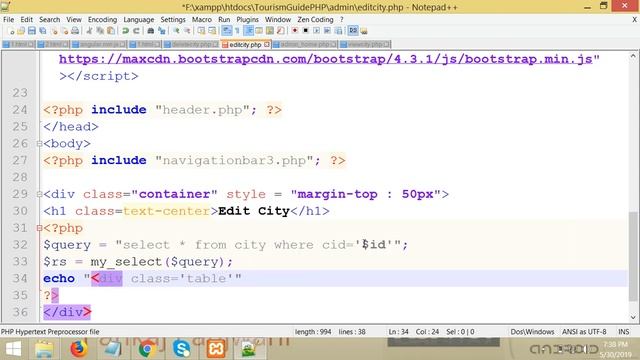
Task: Run macro multiple times icon
Action: coord(327,31)
